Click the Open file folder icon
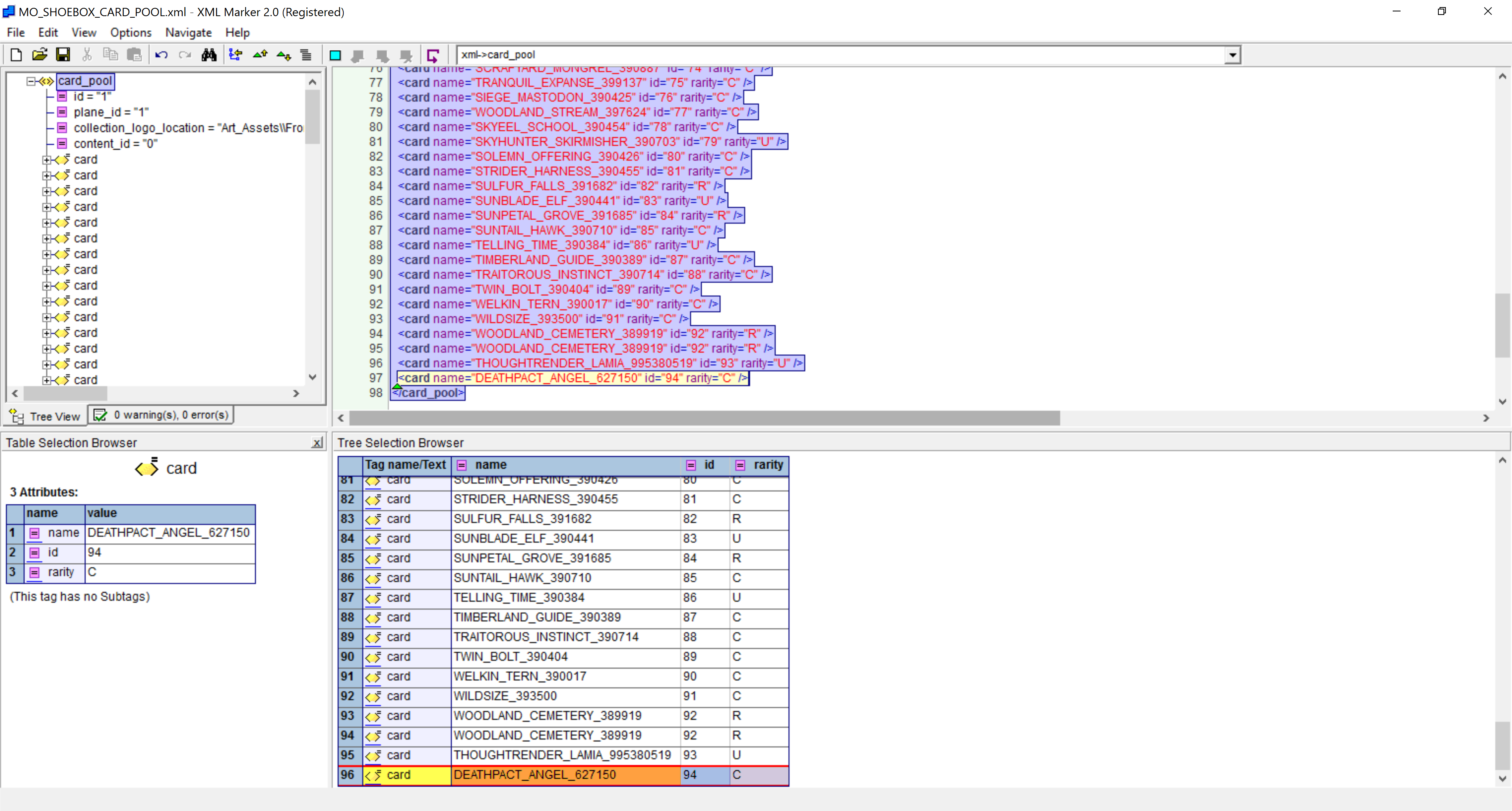 click(x=39, y=55)
